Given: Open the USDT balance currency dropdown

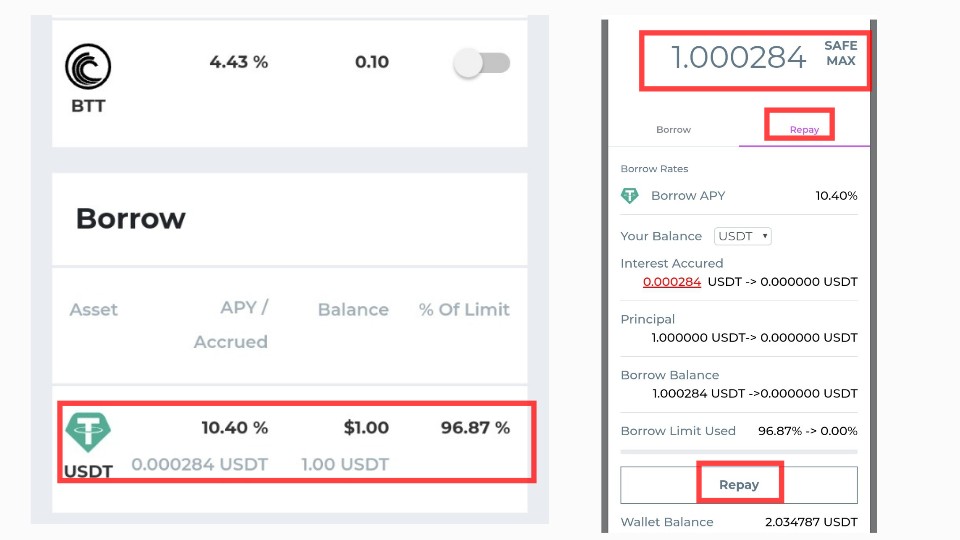Looking at the screenshot, I should coord(743,236).
